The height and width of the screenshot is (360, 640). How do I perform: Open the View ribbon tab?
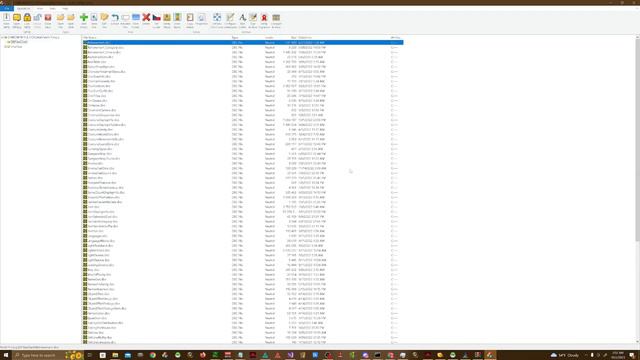[40, 8]
